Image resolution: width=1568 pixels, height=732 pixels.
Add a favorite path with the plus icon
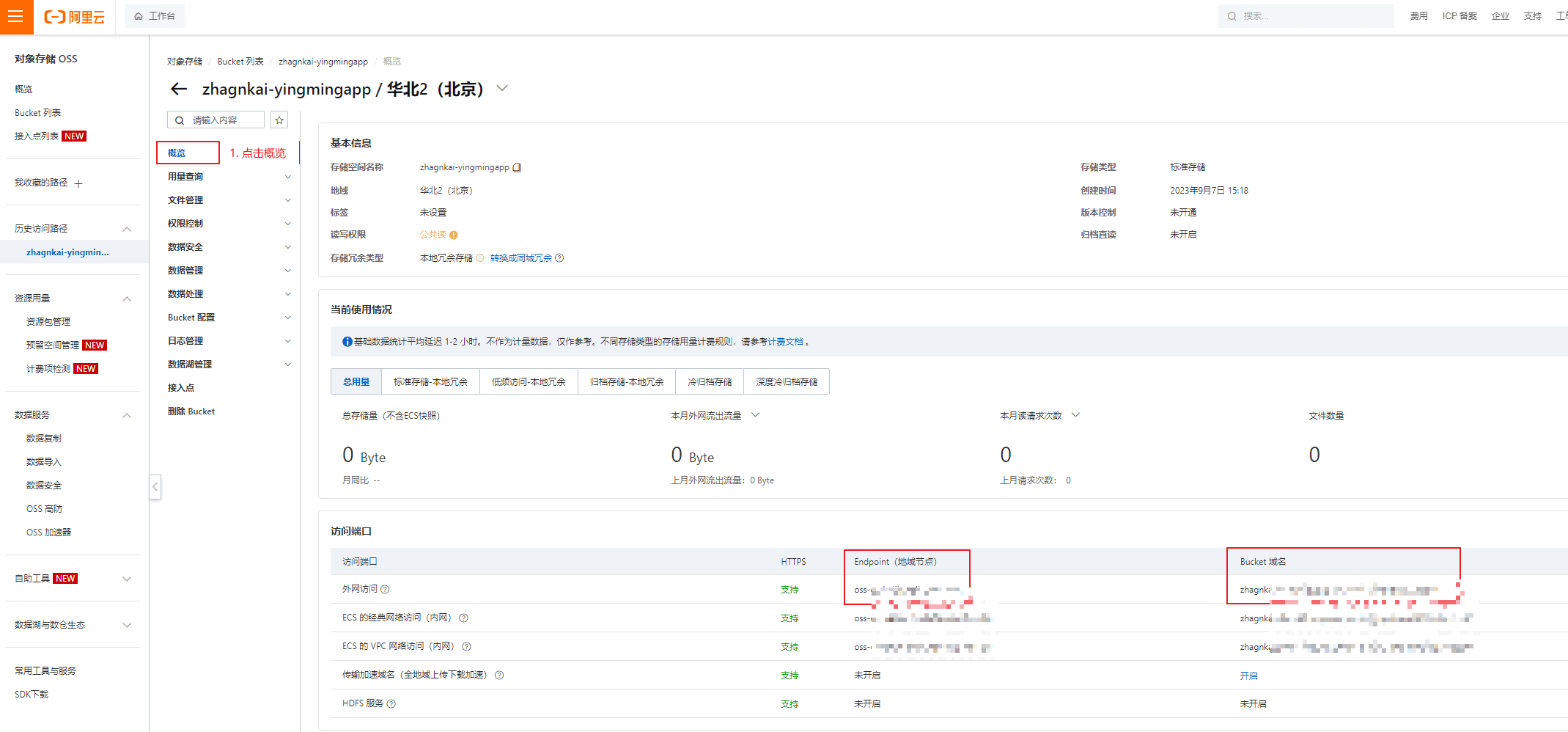(78, 183)
